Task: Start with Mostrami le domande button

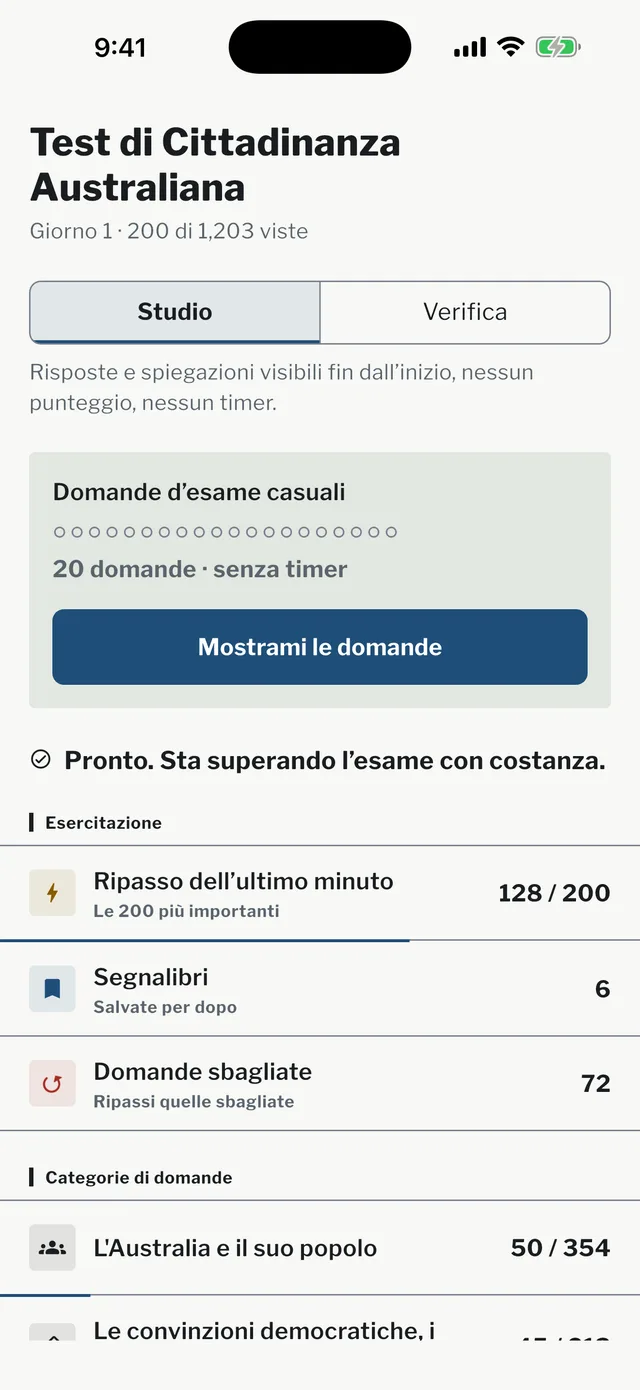Action: [320, 647]
